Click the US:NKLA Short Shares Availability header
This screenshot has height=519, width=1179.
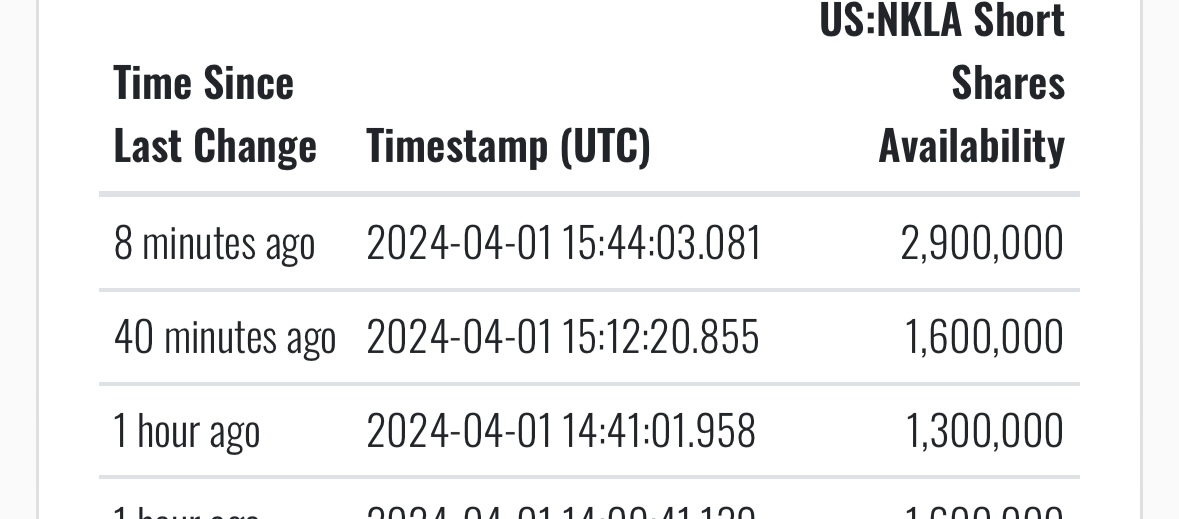point(942,83)
